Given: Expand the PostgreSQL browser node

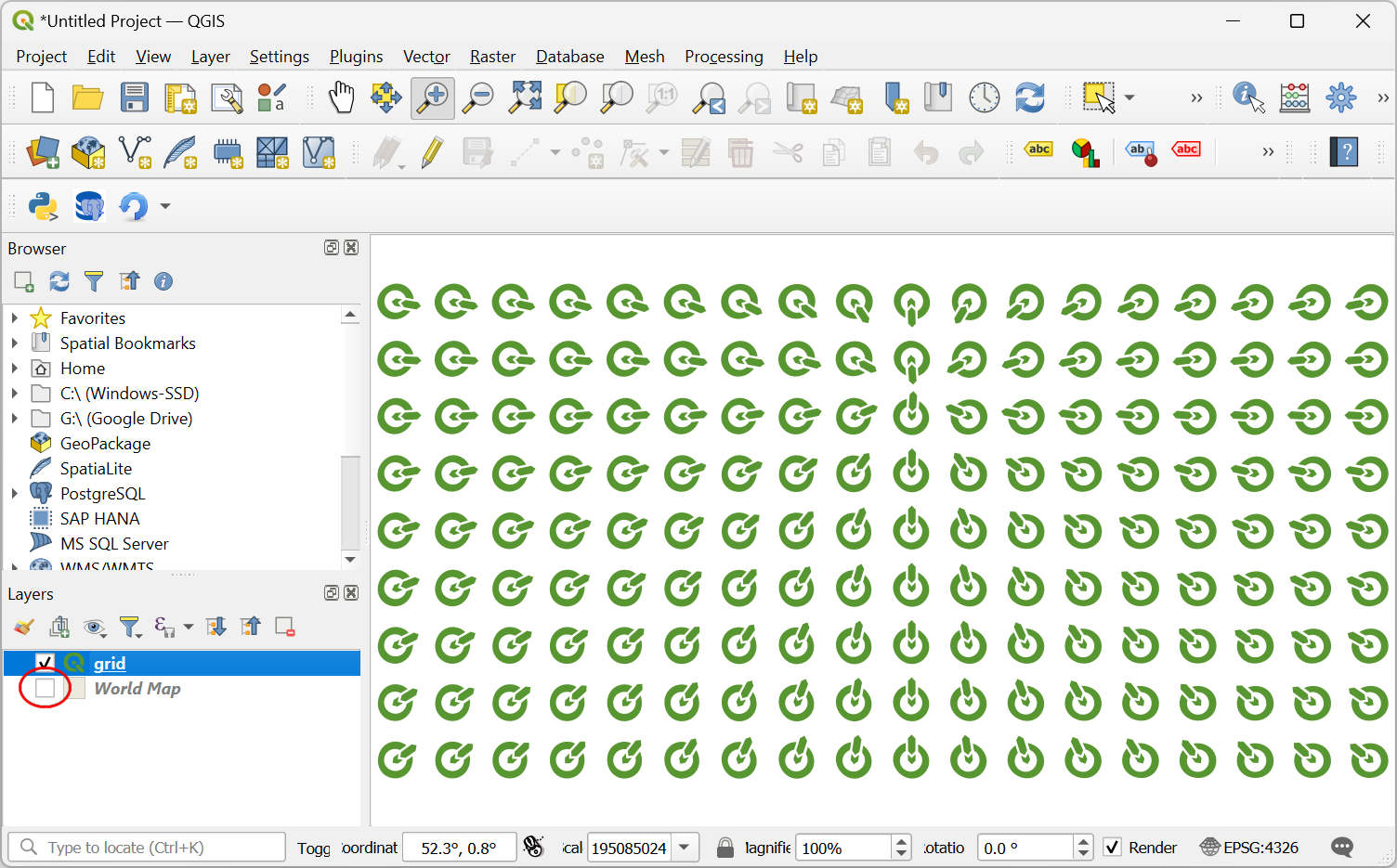Looking at the screenshot, I should (x=15, y=494).
